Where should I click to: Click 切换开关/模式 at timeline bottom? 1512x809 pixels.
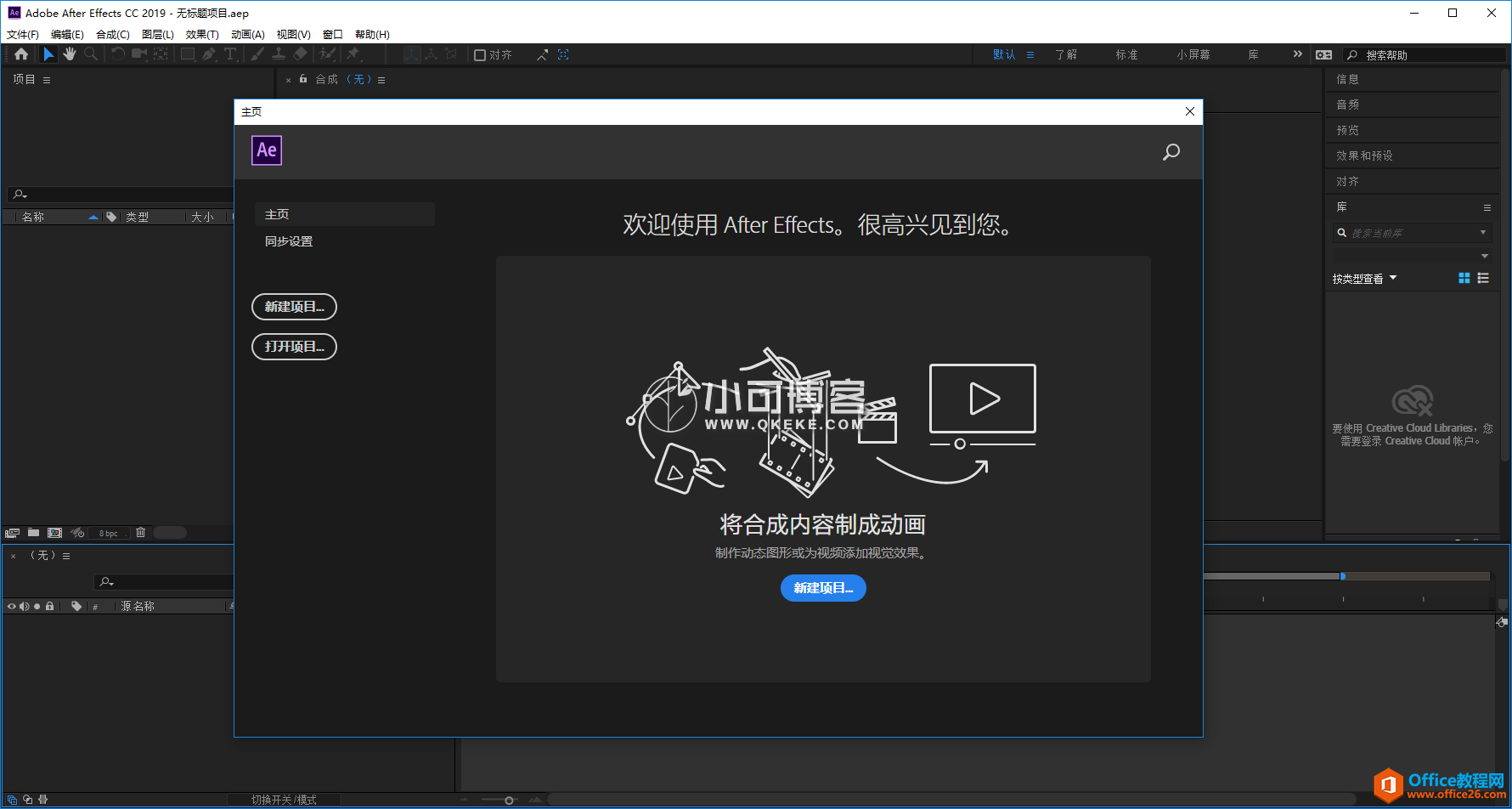click(284, 800)
